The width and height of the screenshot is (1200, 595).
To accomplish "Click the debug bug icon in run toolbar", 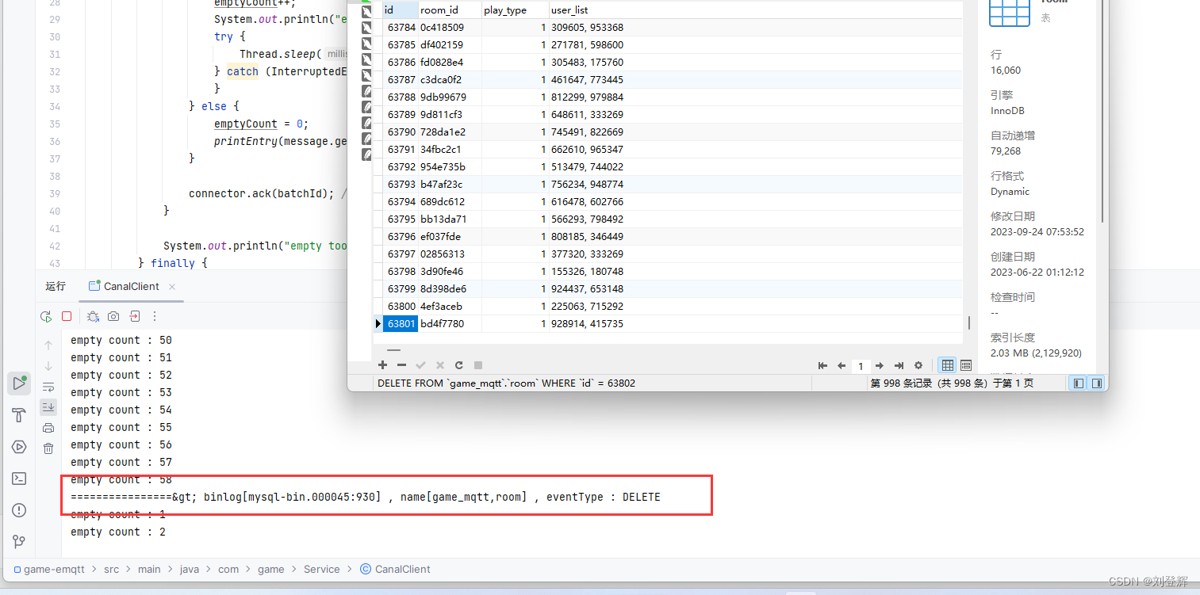I will (93, 316).
